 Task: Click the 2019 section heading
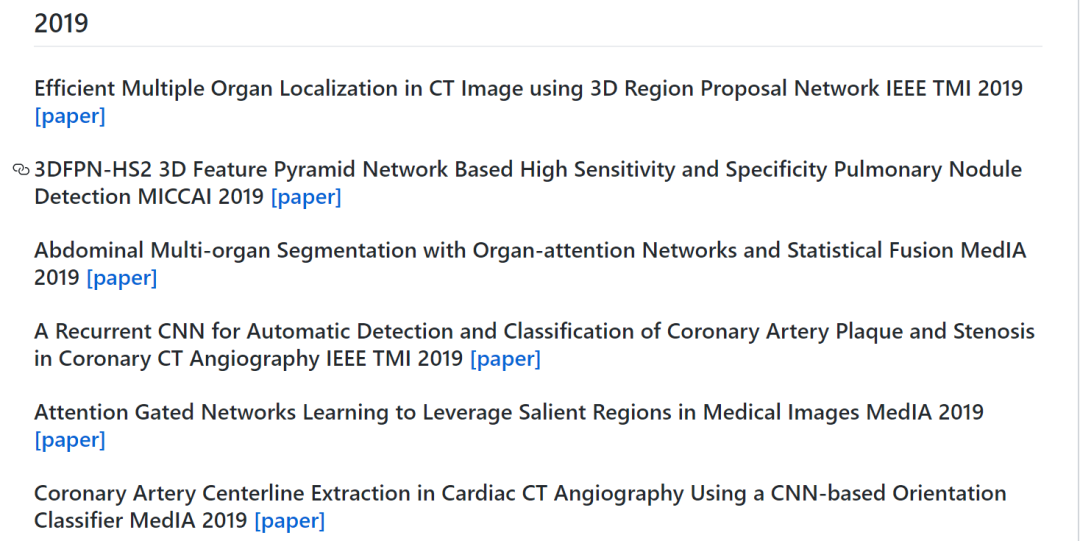point(61,23)
